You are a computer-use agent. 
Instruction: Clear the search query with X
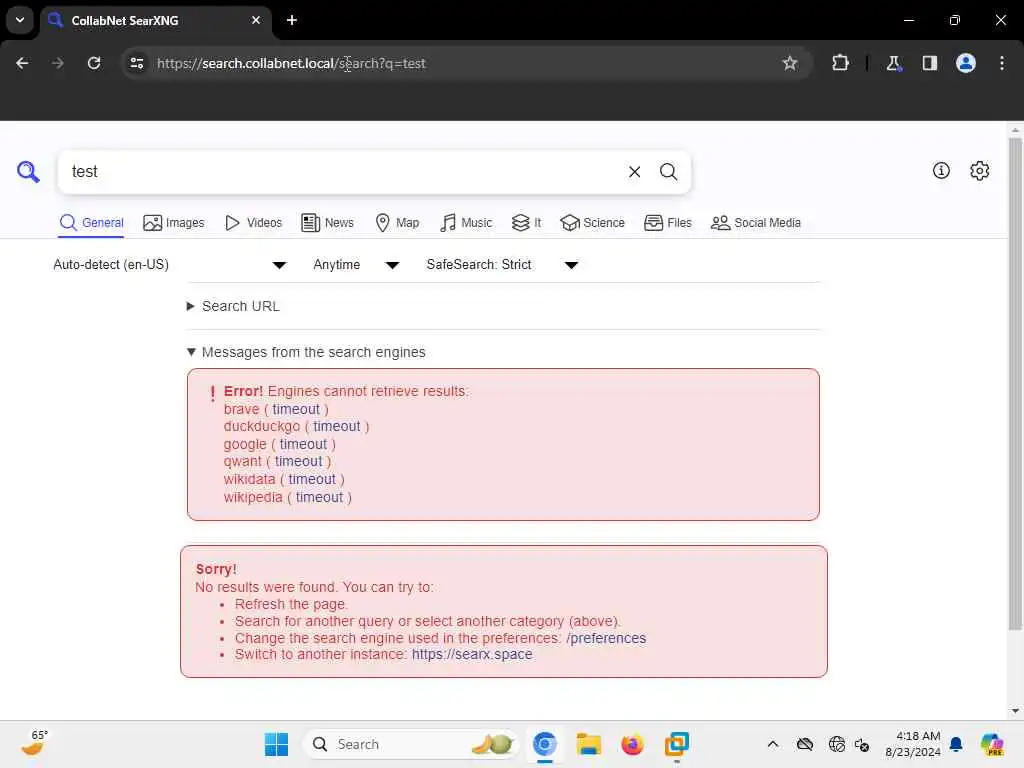pyautogui.click(x=634, y=172)
